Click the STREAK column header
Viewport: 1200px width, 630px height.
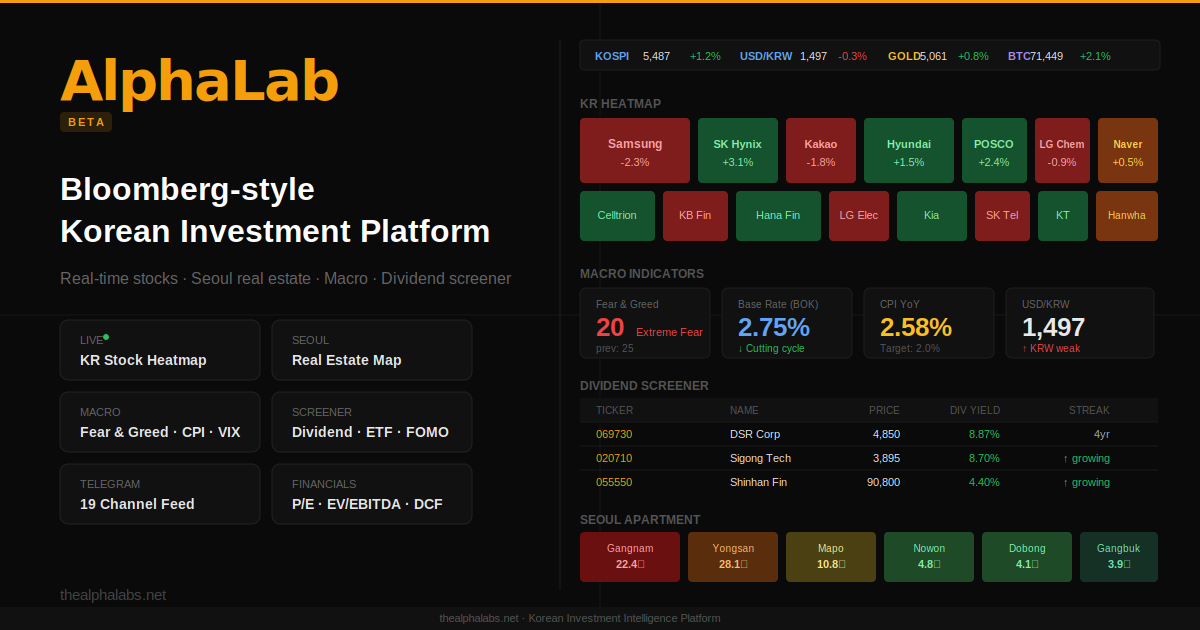point(1089,410)
